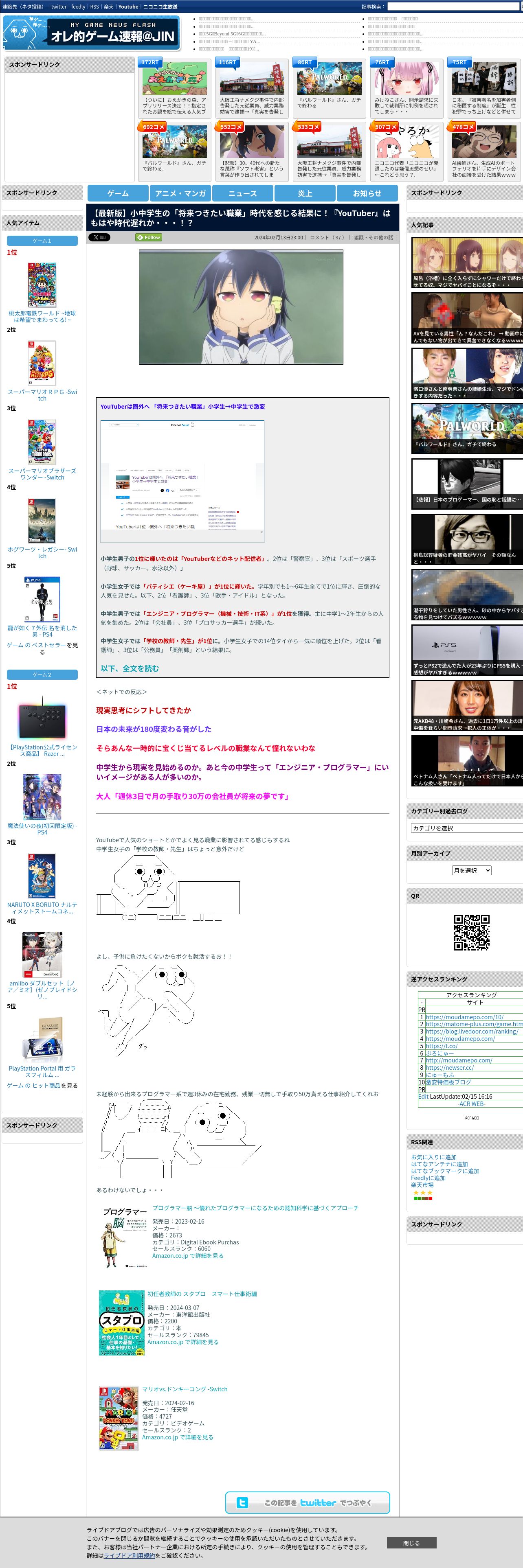Open the 初任者教師の スタプロ book link
This screenshot has height=1568, width=523.
(202, 1294)
